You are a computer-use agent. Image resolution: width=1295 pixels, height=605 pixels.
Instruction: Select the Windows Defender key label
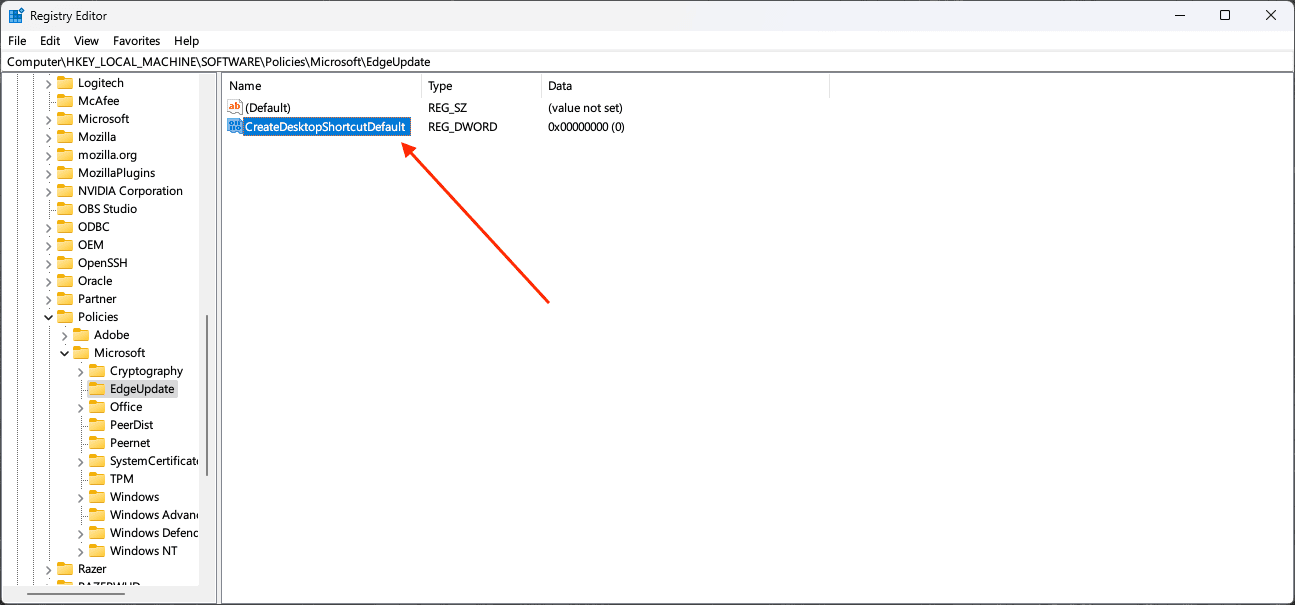tap(154, 533)
